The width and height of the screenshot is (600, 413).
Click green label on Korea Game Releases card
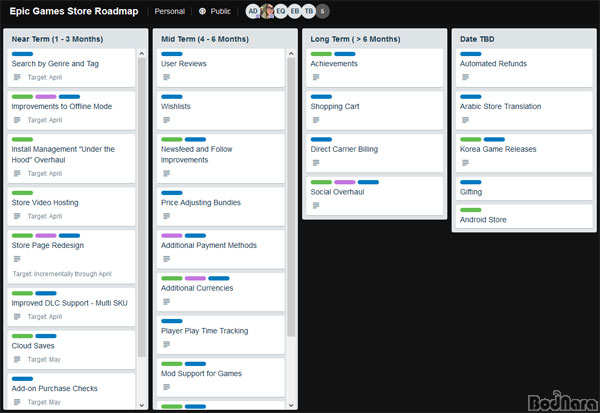click(471, 139)
